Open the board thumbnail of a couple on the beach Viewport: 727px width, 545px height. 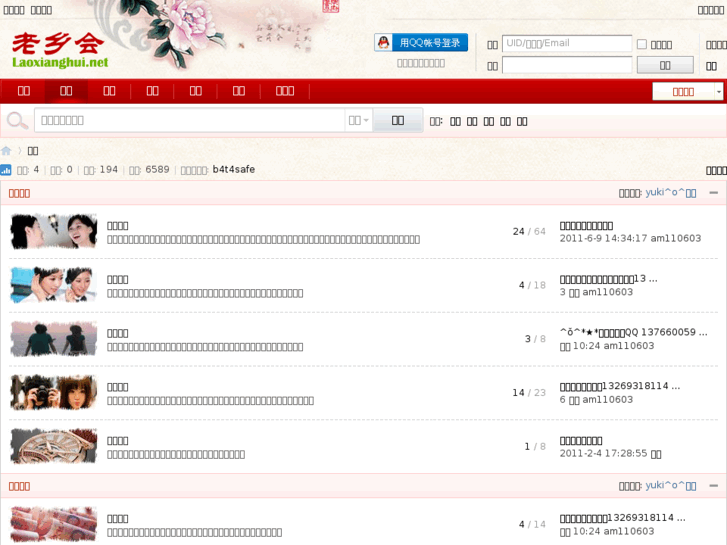point(54,339)
